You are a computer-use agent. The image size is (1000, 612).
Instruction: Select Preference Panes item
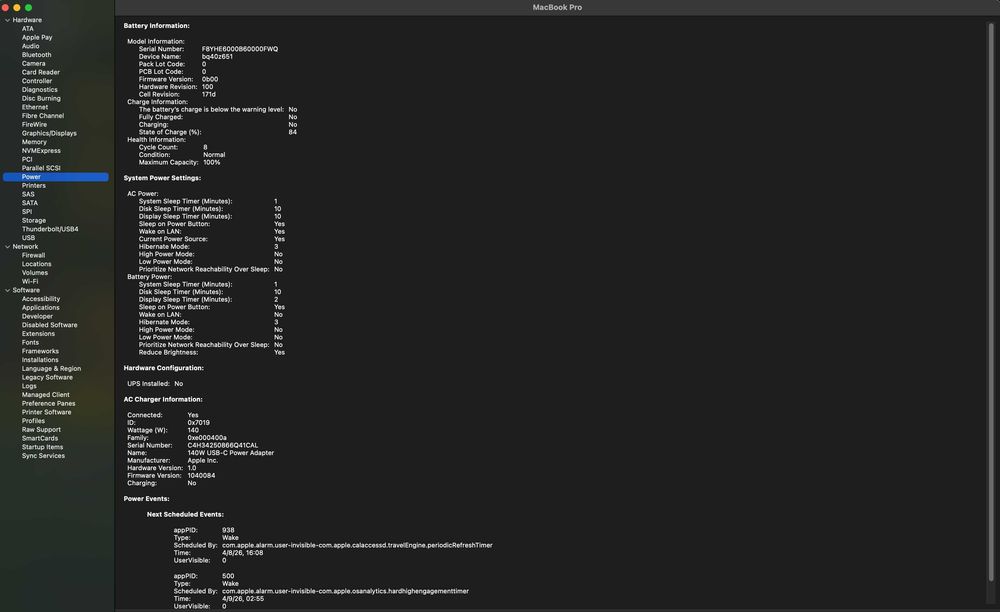48,404
